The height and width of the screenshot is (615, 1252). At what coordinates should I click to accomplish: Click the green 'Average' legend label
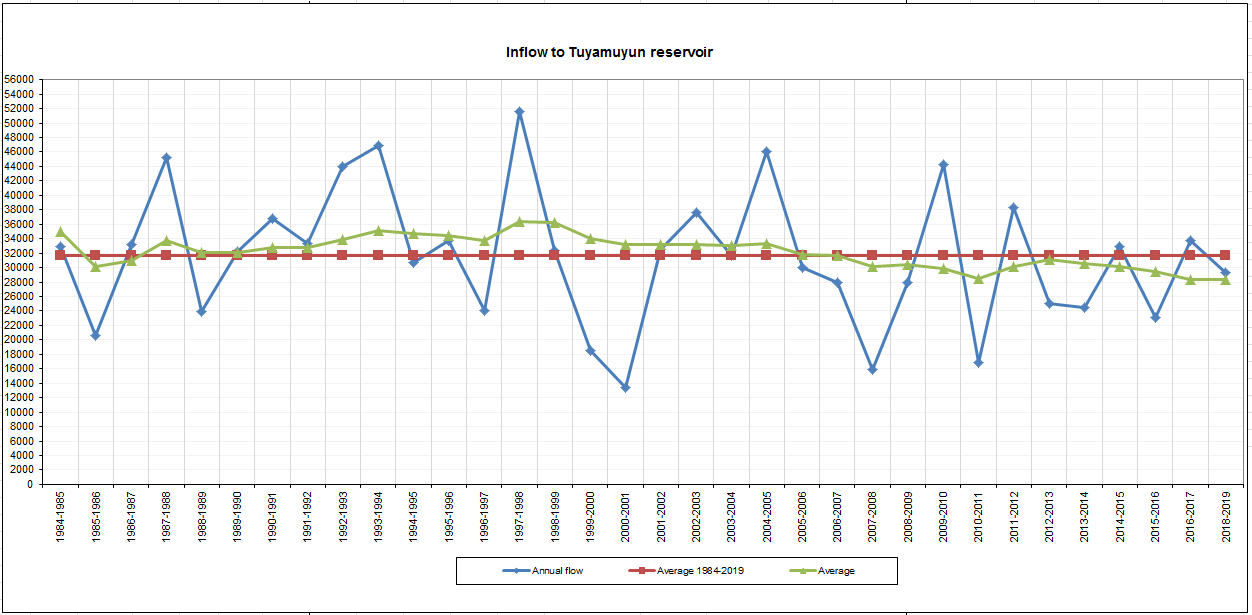pyautogui.click(x=834, y=571)
